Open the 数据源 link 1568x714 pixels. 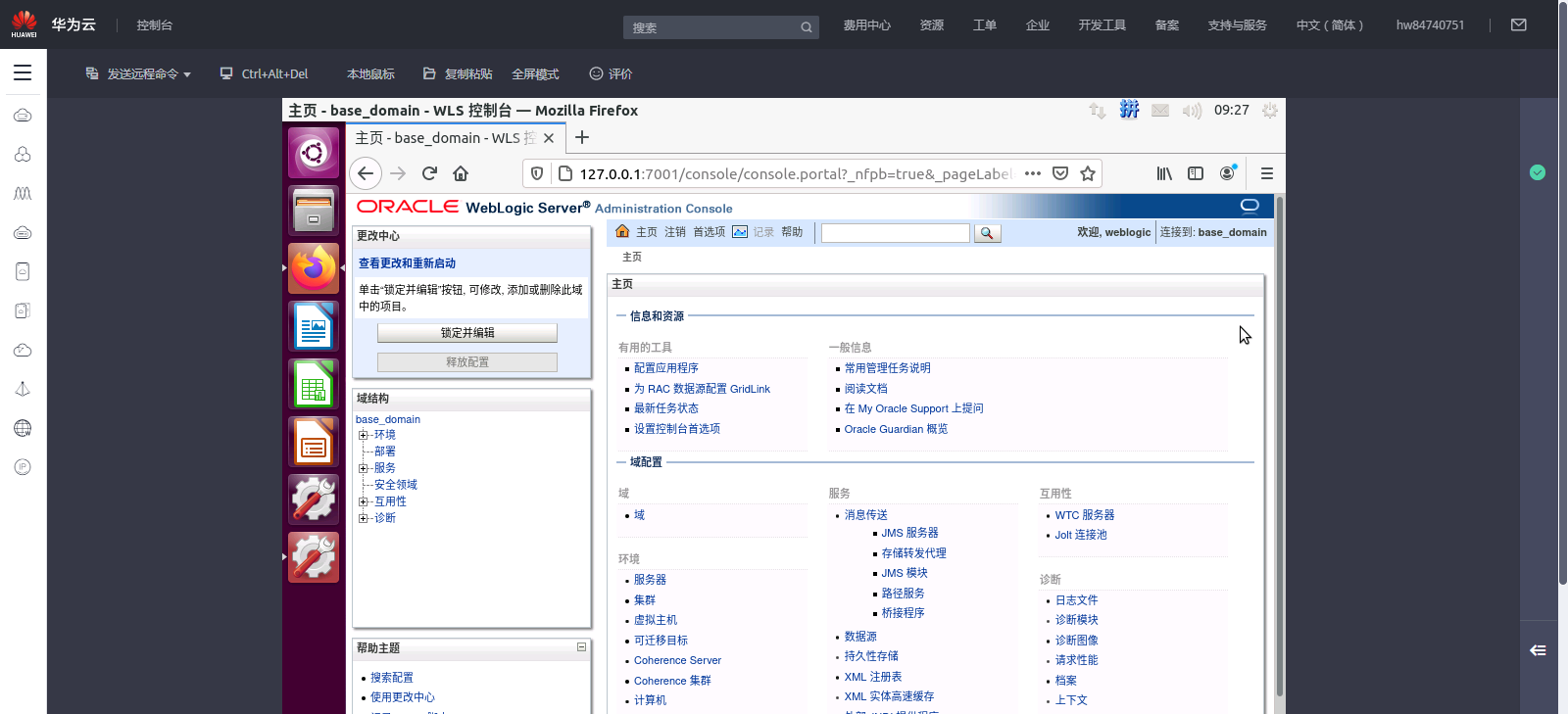coord(860,637)
